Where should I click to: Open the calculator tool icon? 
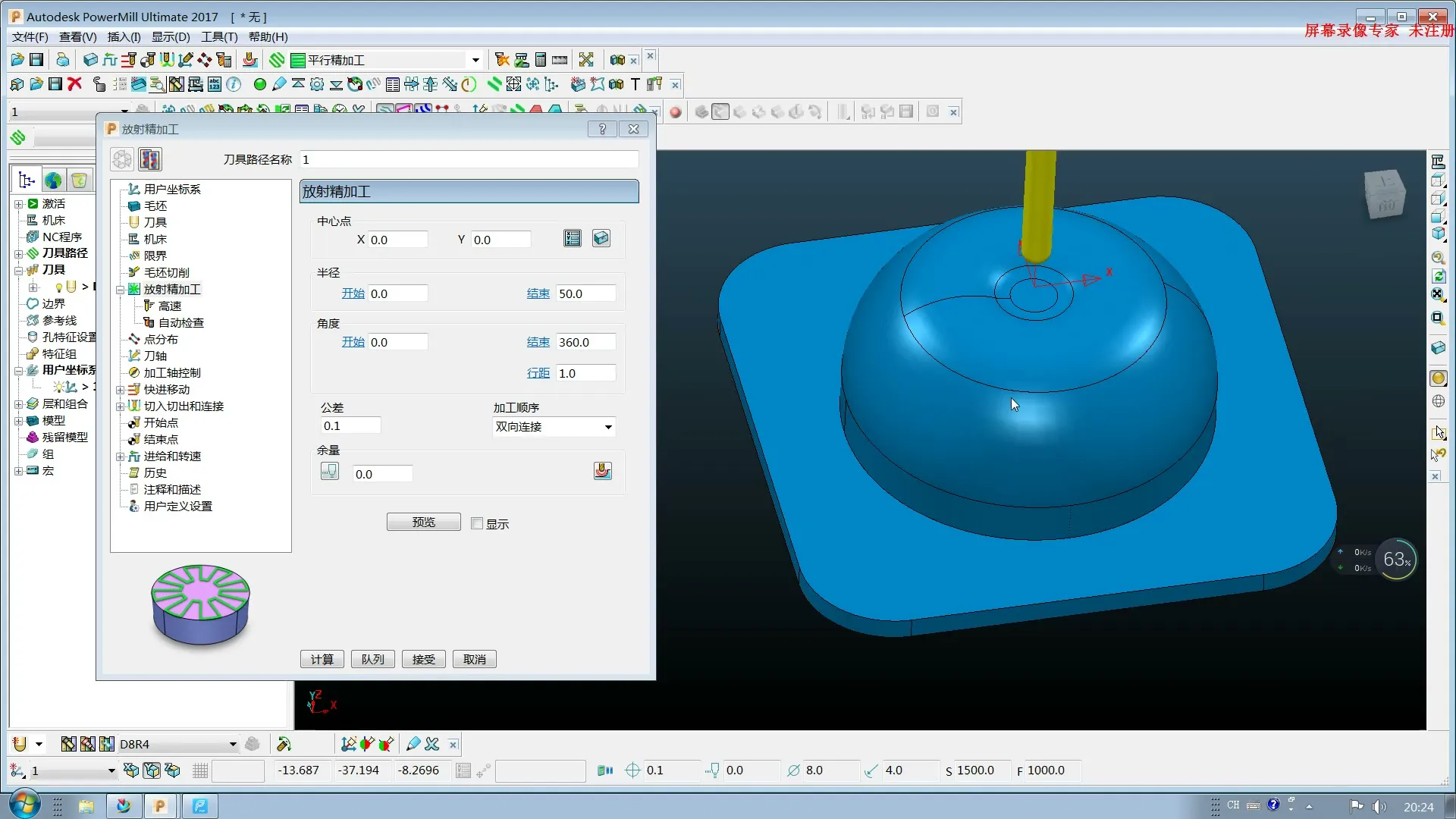point(540,60)
